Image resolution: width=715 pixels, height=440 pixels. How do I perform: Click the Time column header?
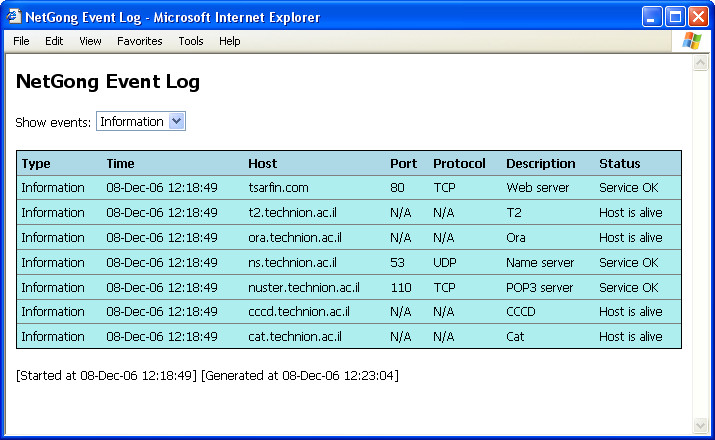coord(120,164)
